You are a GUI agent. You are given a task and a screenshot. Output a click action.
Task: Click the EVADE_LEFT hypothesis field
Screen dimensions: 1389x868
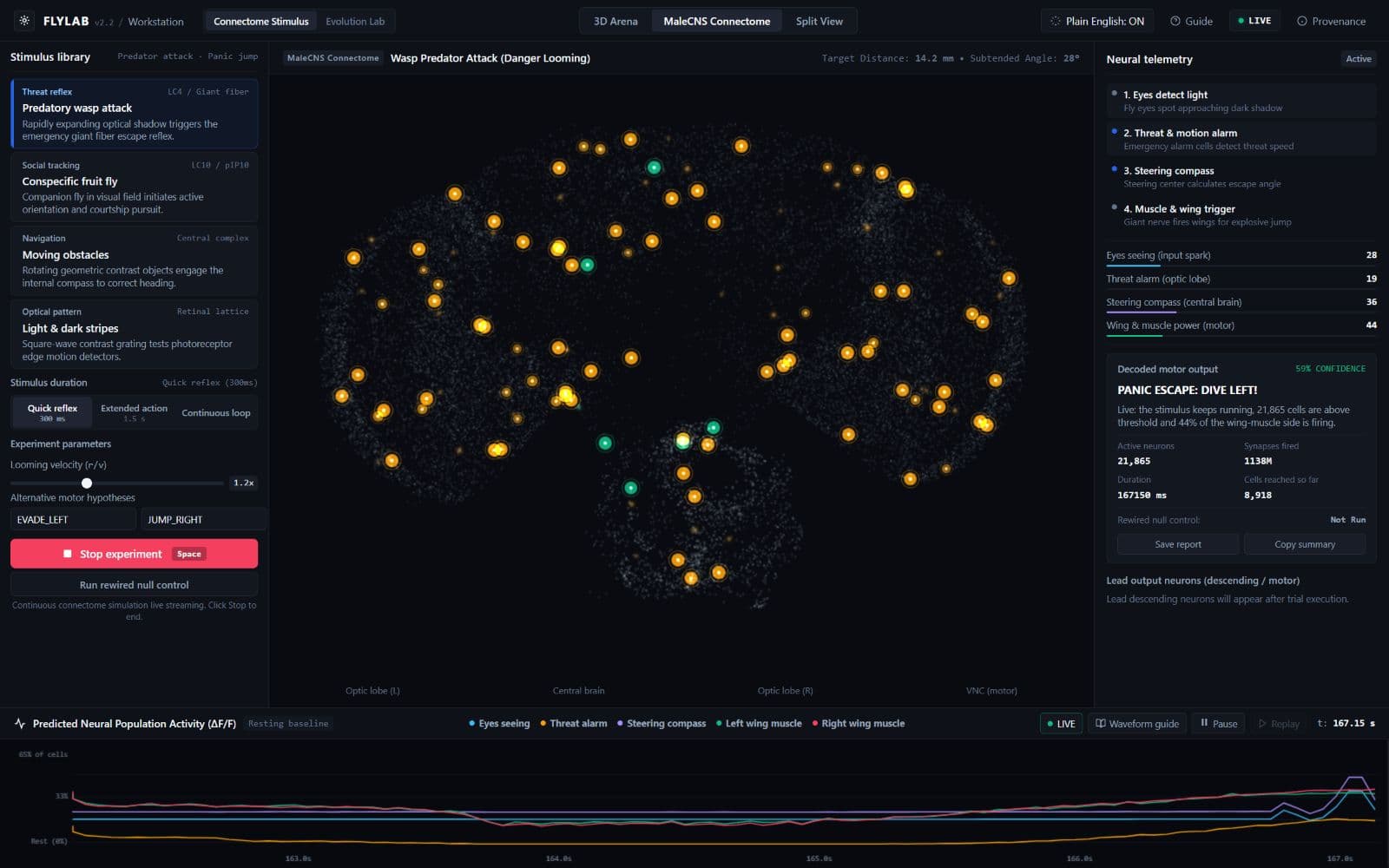(73, 519)
